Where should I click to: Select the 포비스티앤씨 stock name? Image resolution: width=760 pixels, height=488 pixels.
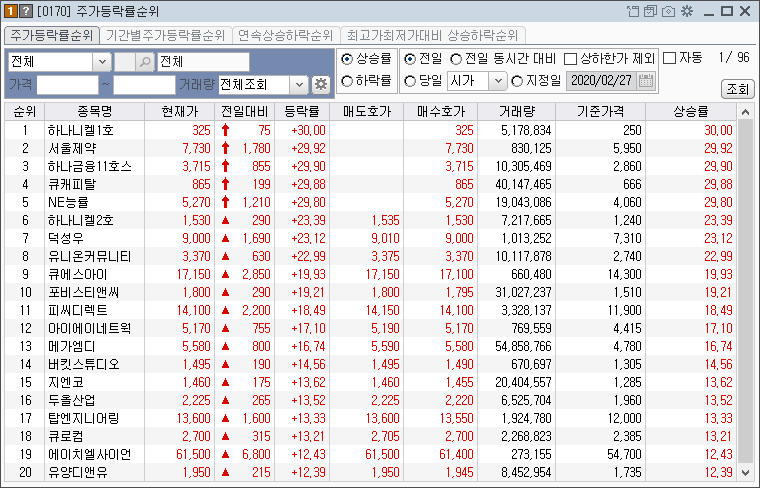(83, 292)
